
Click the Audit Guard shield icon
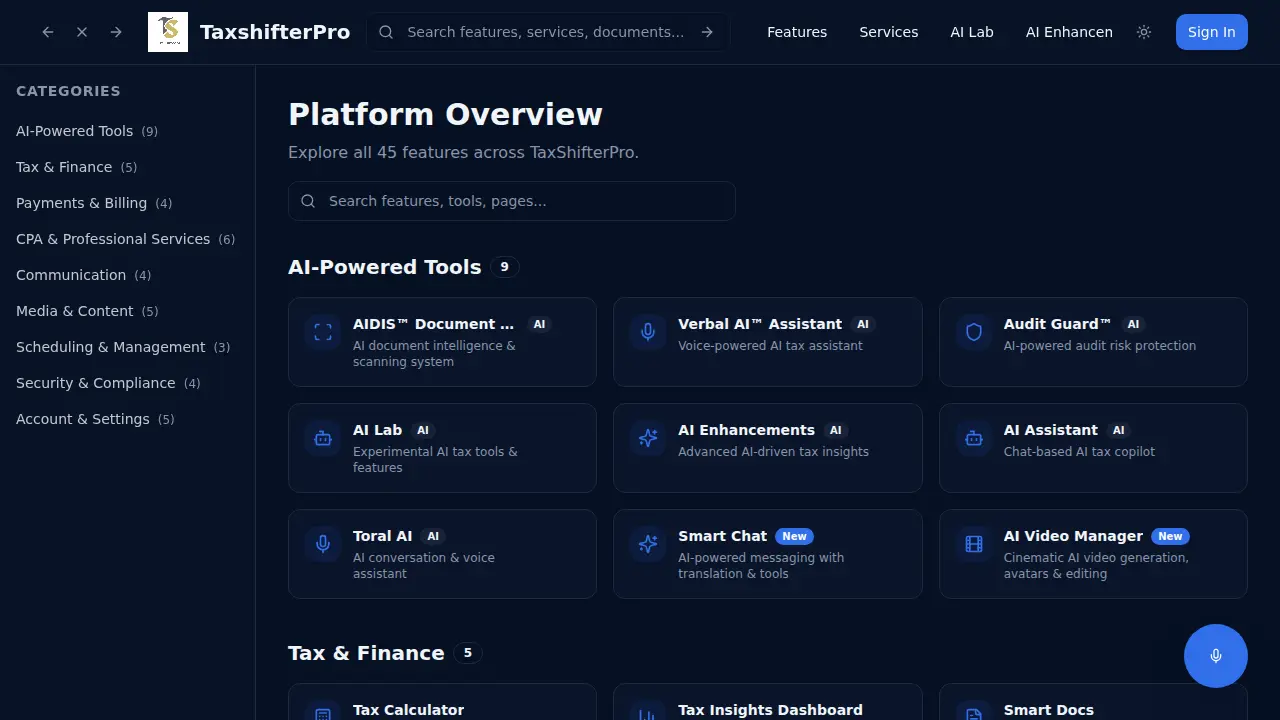tap(974, 332)
